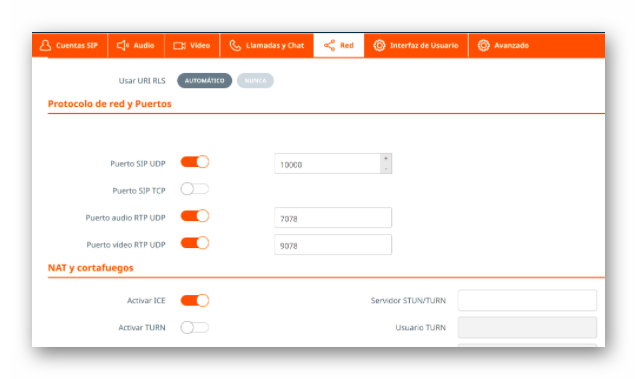Click the Puerto vídeo RTP UDP label

(126, 245)
